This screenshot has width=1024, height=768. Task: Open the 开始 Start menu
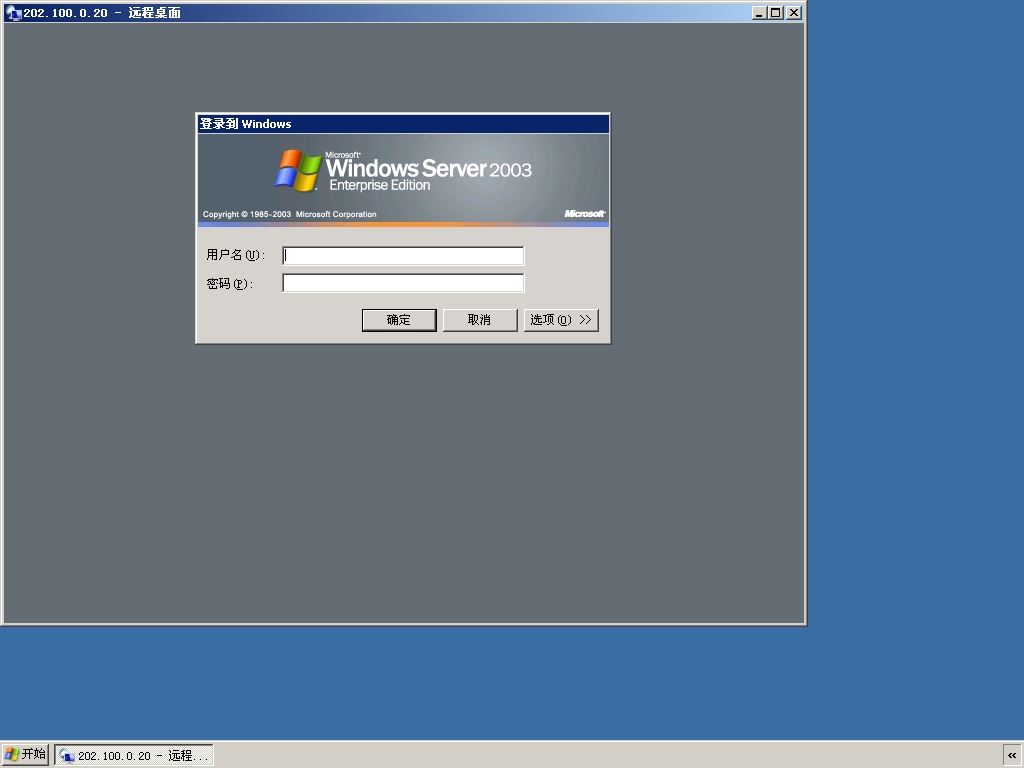[x=25, y=754]
